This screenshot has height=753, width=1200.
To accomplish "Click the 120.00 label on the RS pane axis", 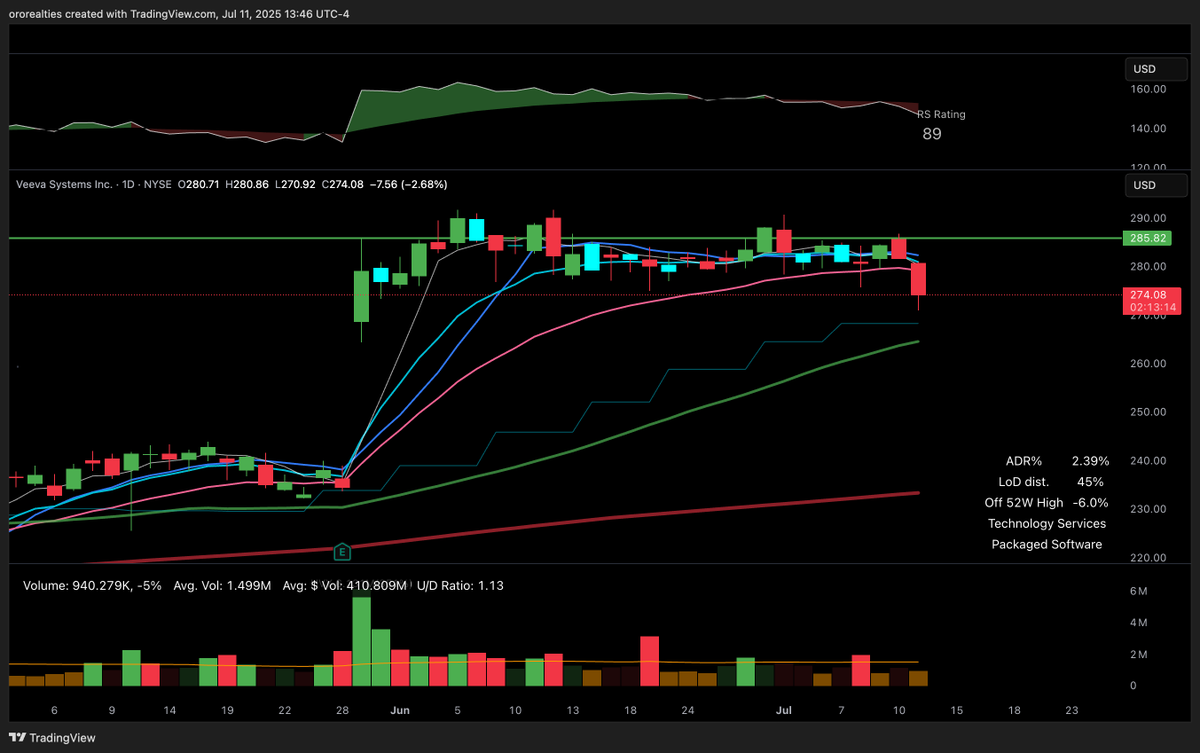I will coord(1147,167).
